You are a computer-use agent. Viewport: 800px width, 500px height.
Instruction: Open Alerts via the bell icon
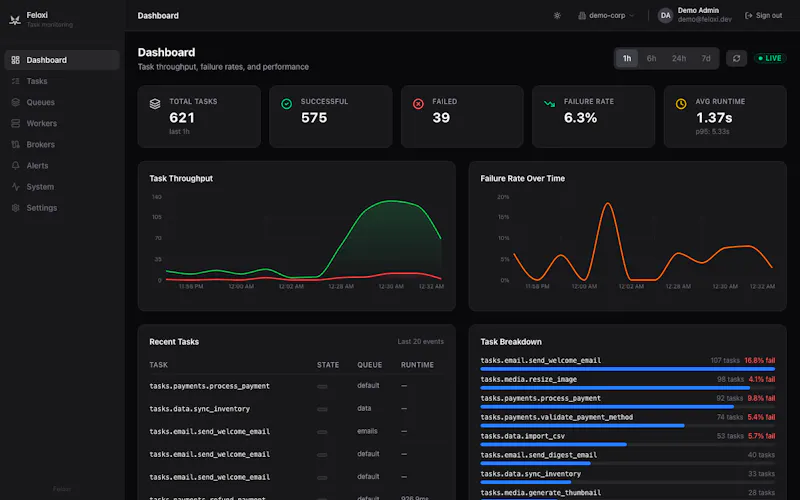16,166
